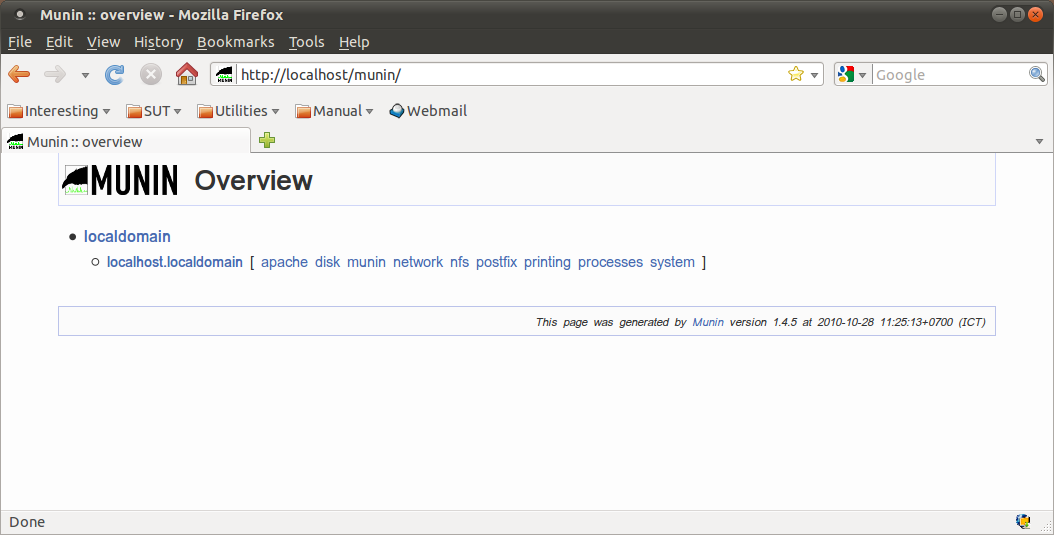Image resolution: width=1054 pixels, height=535 pixels.
Task: Open the History menu
Action: (159, 42)
